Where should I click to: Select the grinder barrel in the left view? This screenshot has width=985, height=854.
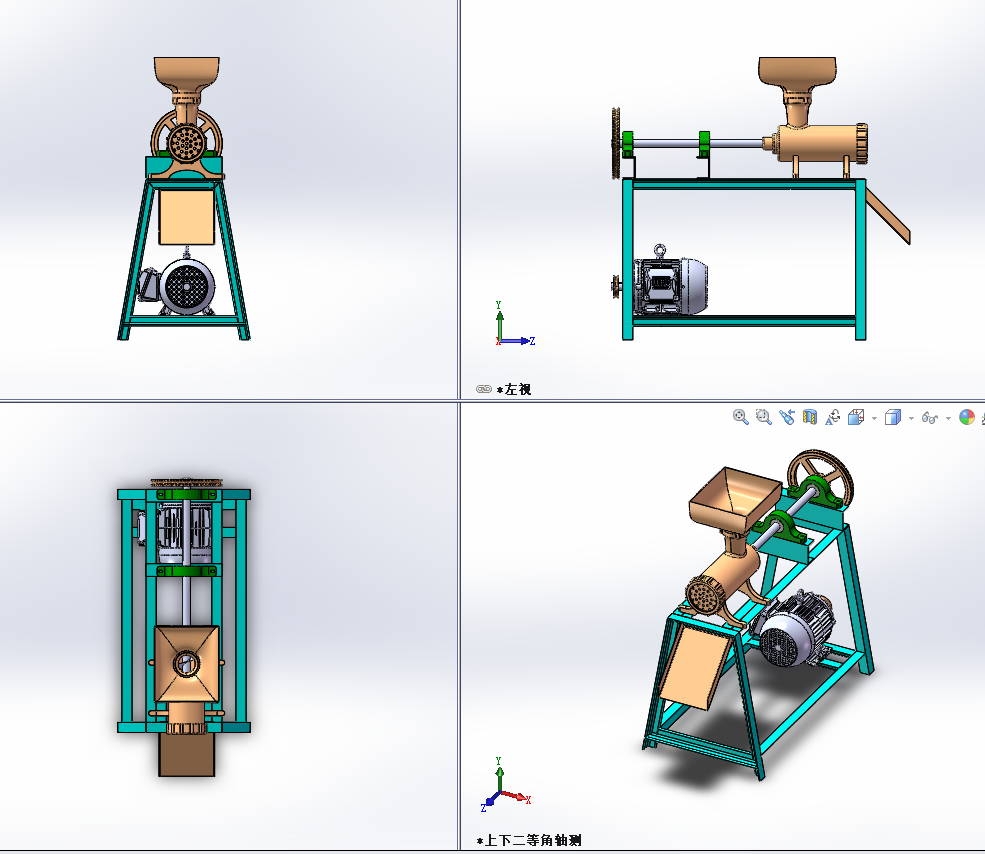coord(817,143)
